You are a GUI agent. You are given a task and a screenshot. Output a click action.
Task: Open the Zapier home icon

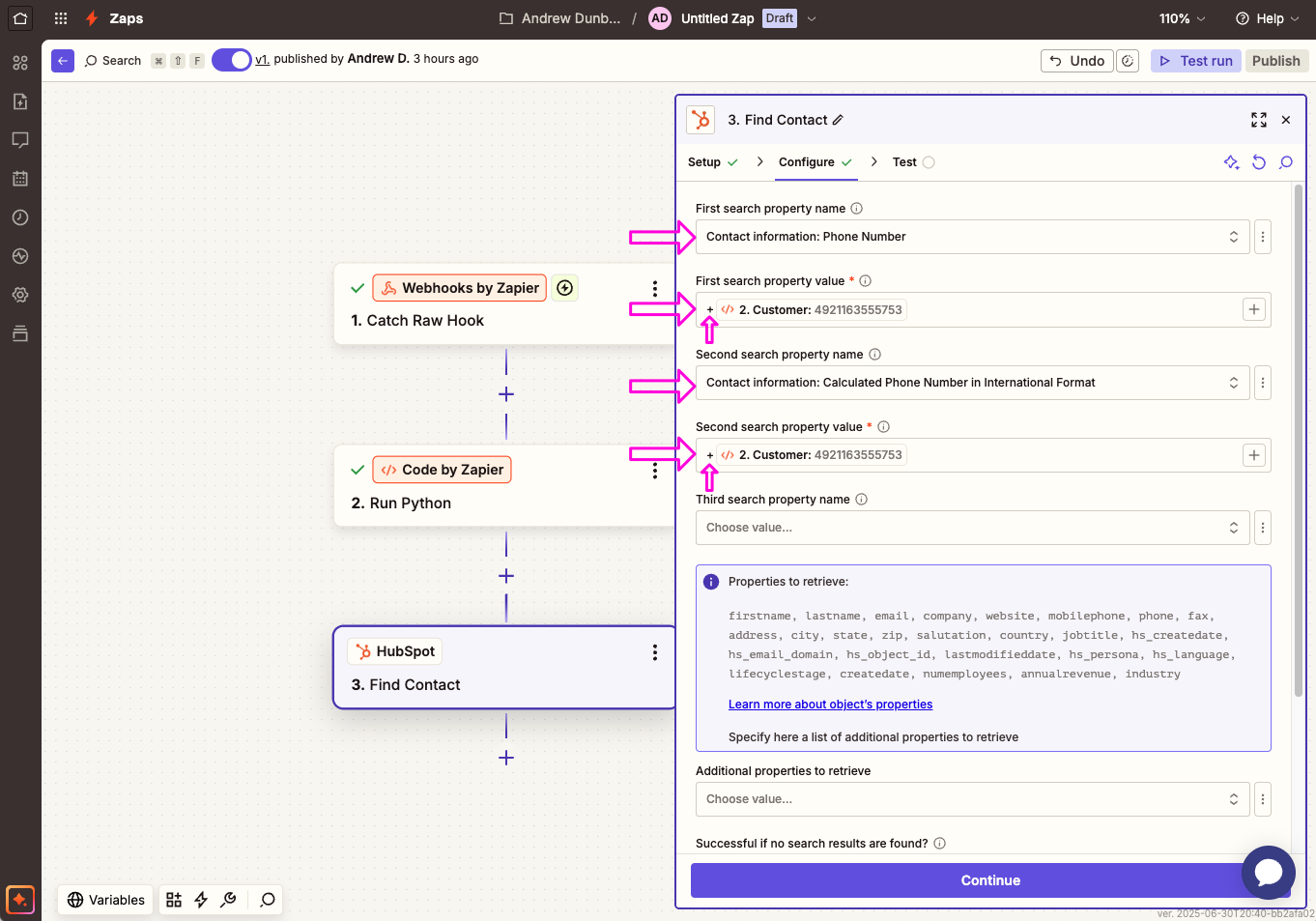point(20,18)
